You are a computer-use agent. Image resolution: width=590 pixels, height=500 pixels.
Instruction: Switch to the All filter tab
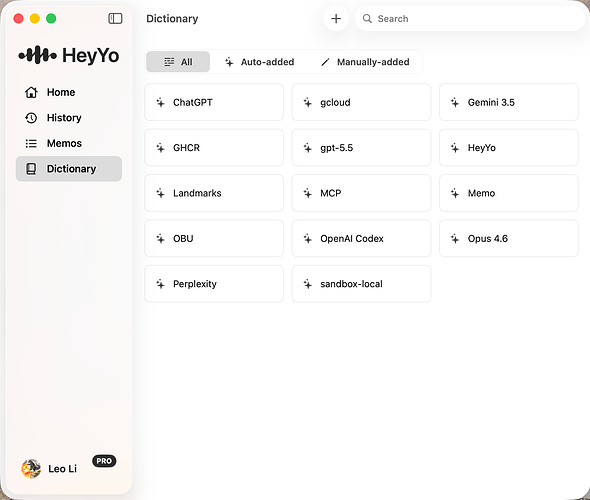point(178,62)
